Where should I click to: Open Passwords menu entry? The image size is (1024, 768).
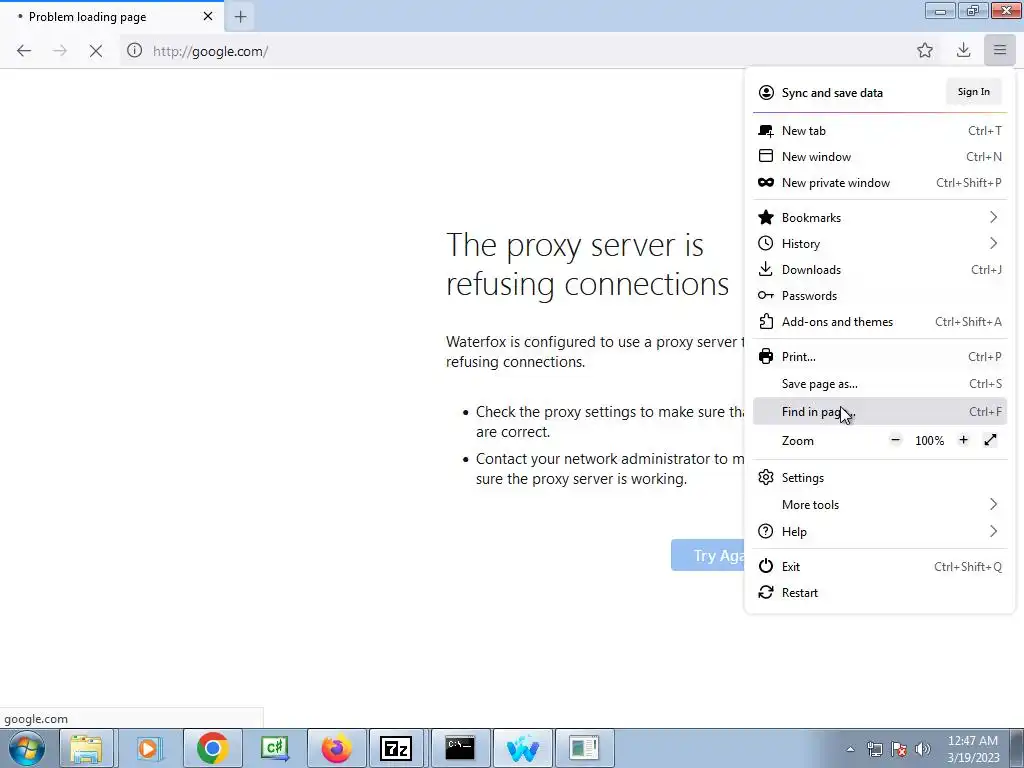click(880, 296)
